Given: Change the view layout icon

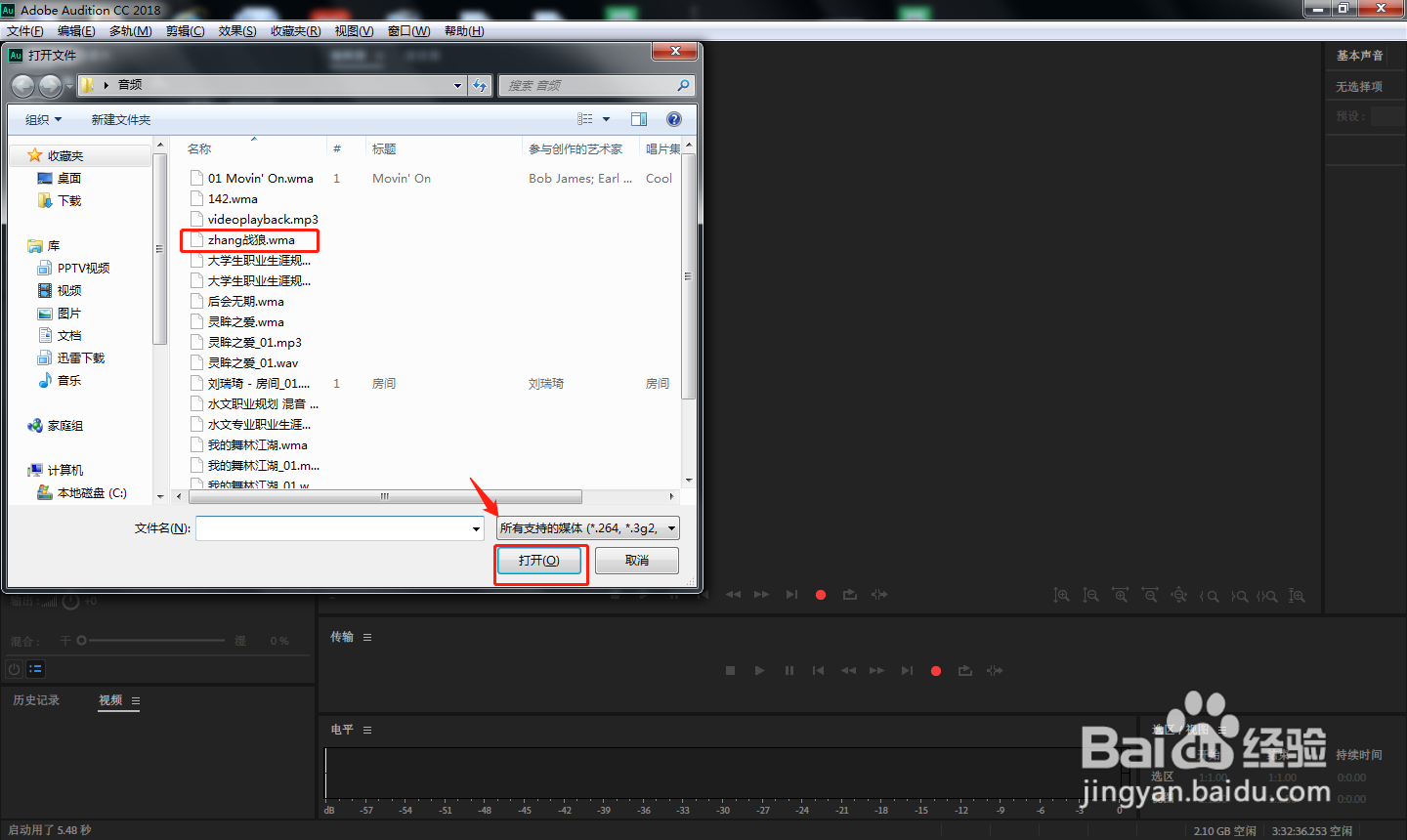Looking at the screenshot, I should pos(585,119).
